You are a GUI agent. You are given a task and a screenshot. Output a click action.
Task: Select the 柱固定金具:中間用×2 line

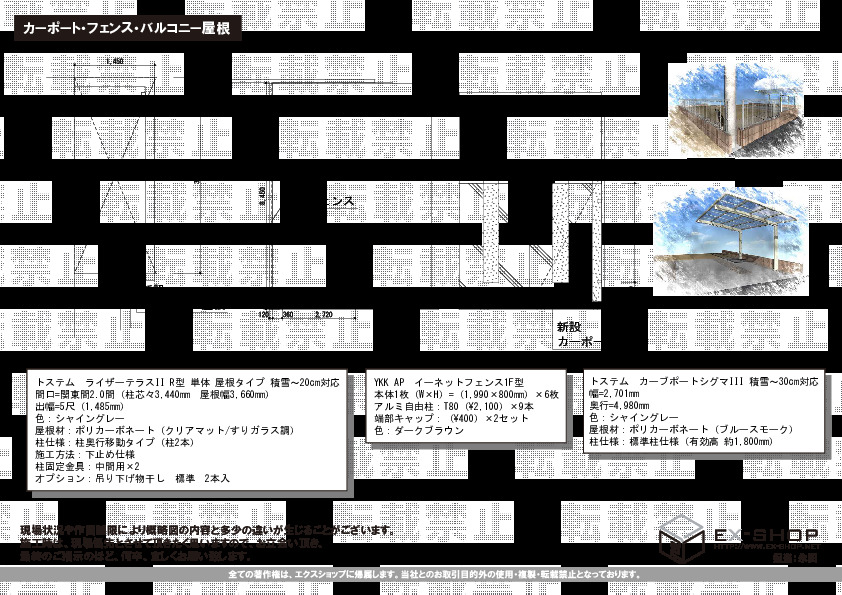point(88,466)
